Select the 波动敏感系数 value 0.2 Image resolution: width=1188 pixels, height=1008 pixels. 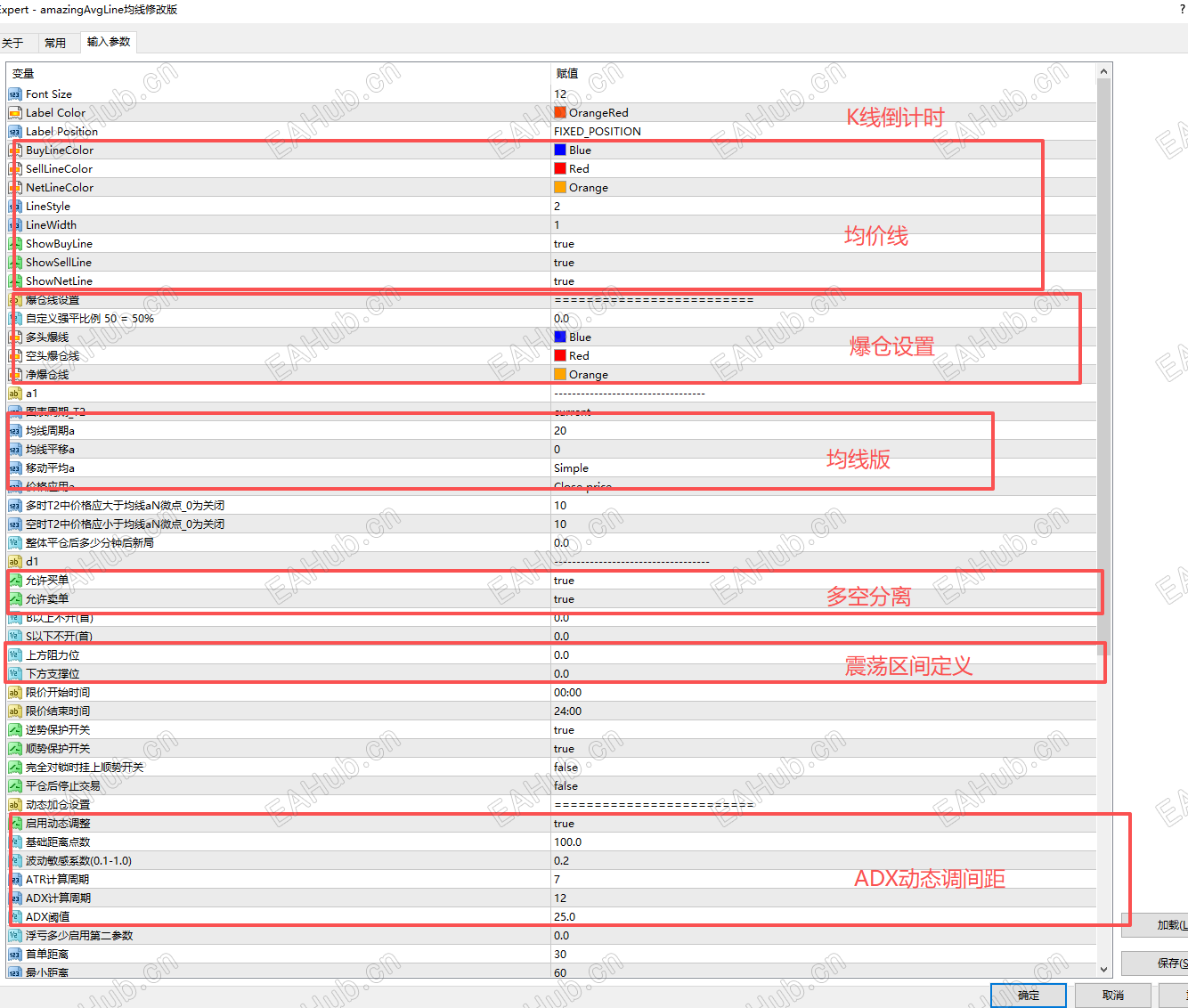click(x=561, y=861)
